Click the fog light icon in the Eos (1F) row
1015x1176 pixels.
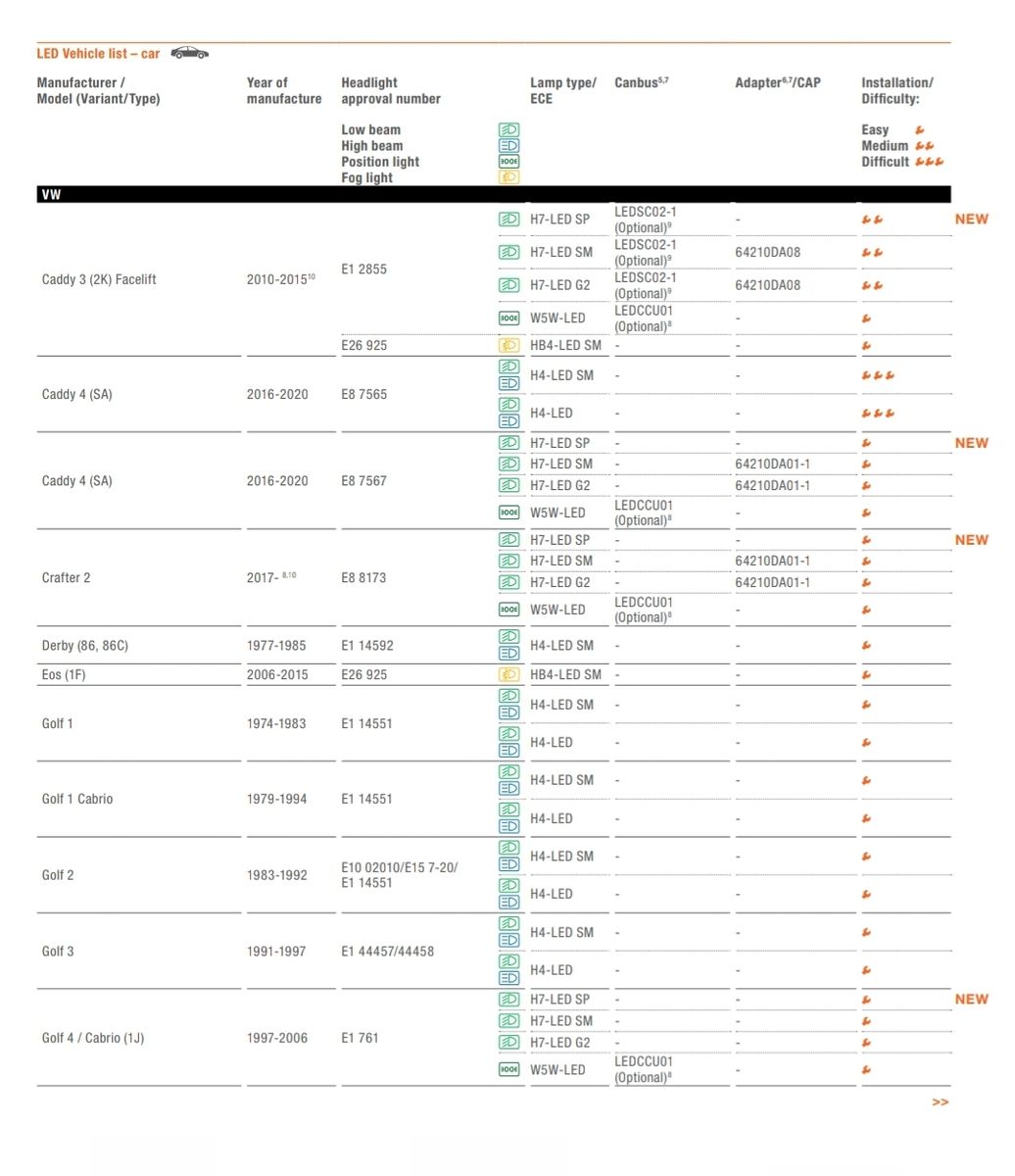508,674
